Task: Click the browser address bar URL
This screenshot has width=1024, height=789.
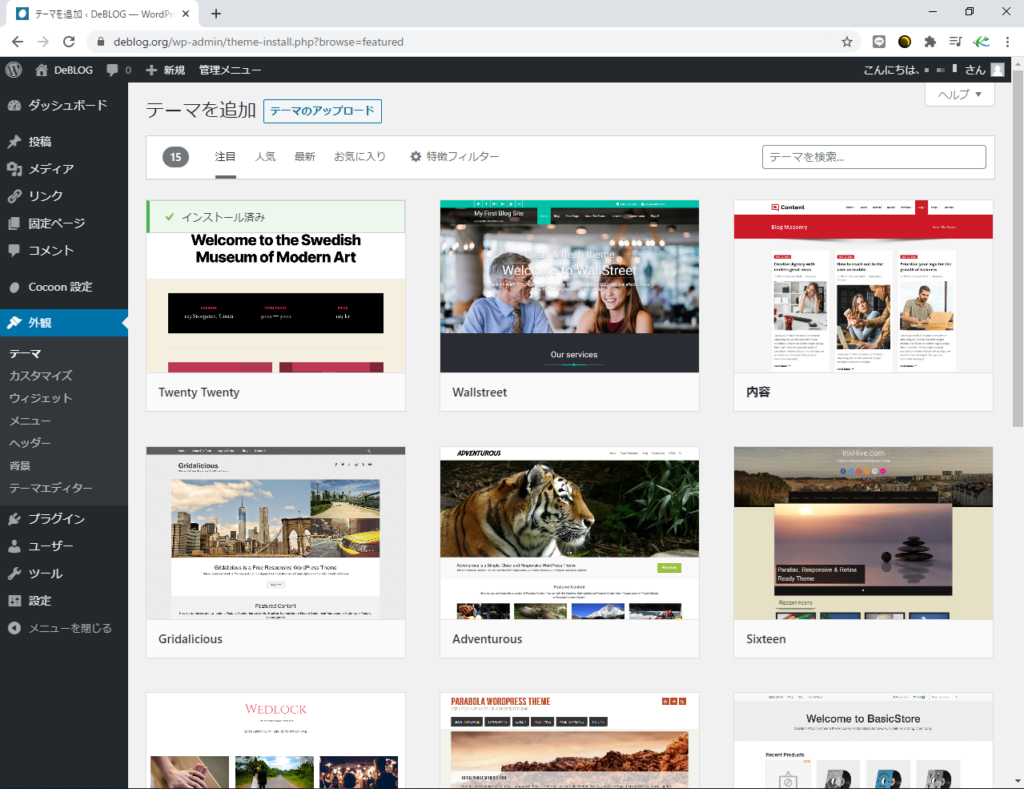Action: (x=259, y=42)
